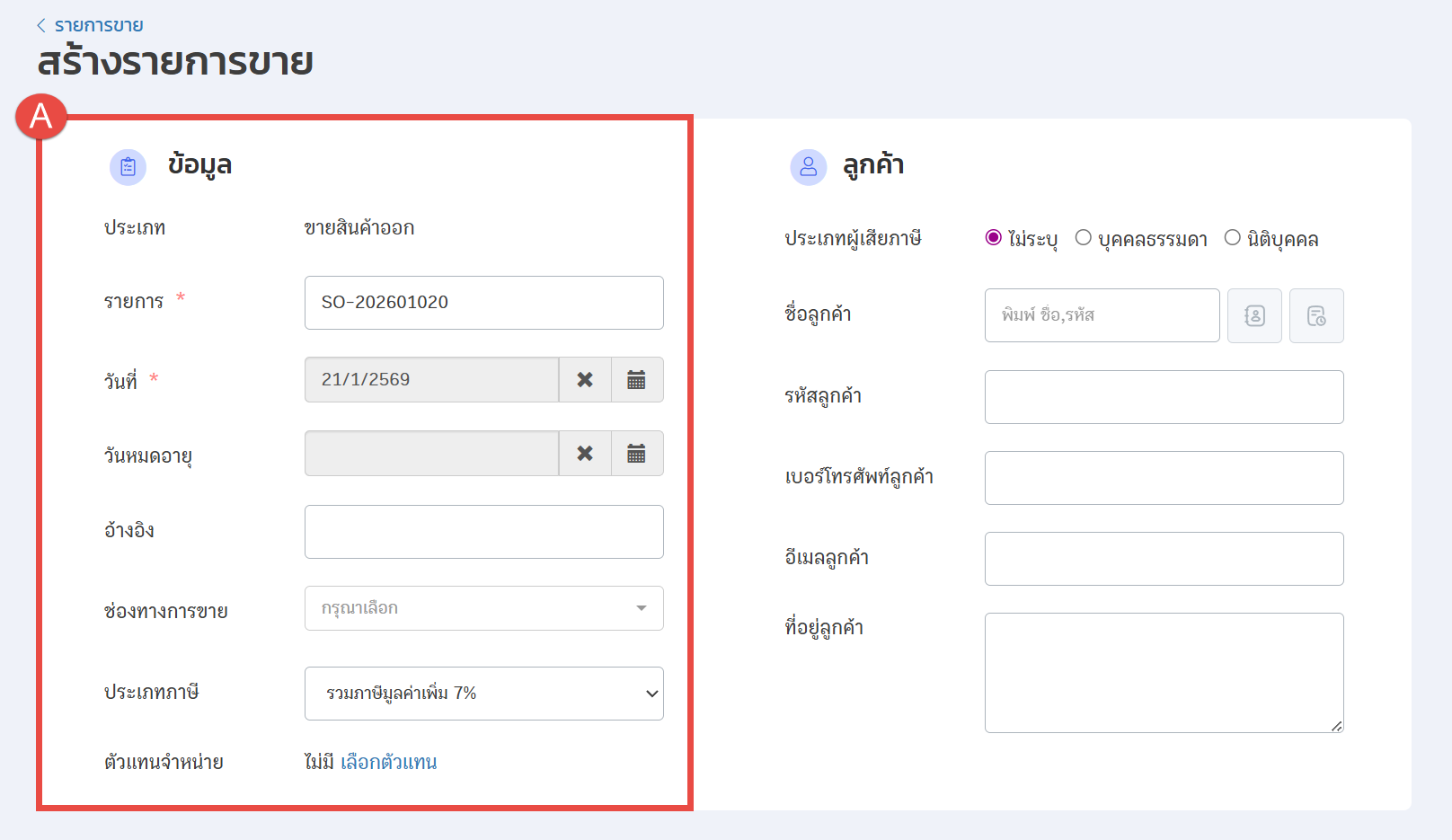This screenshot has height=840, width=1452.
Task: Click the ชื่อลูกค้า search field
Action: pyautogui.click(x=1102, y=315)
